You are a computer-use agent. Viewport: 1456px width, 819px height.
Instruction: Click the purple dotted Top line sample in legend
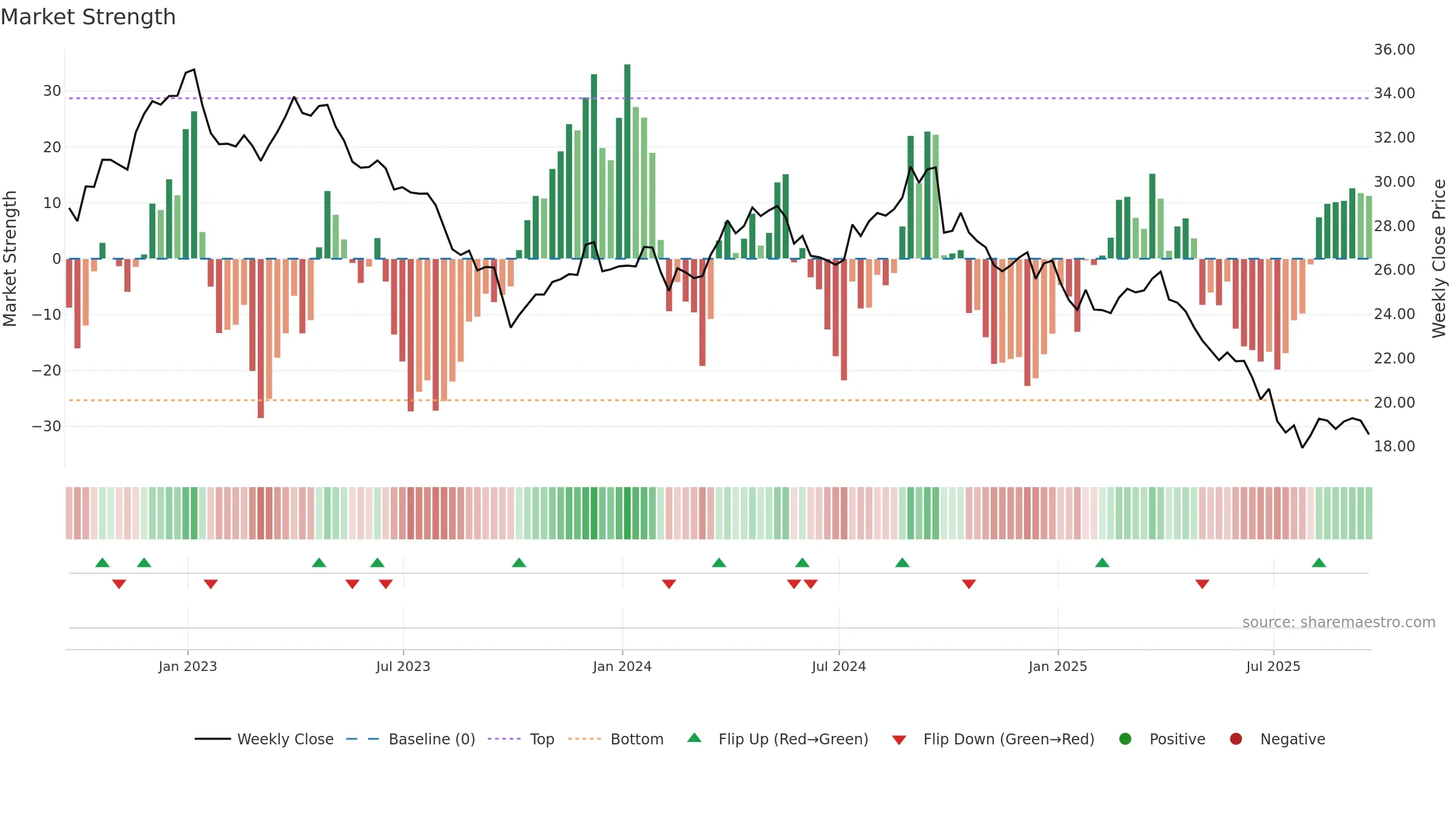[x=504, y=739]
